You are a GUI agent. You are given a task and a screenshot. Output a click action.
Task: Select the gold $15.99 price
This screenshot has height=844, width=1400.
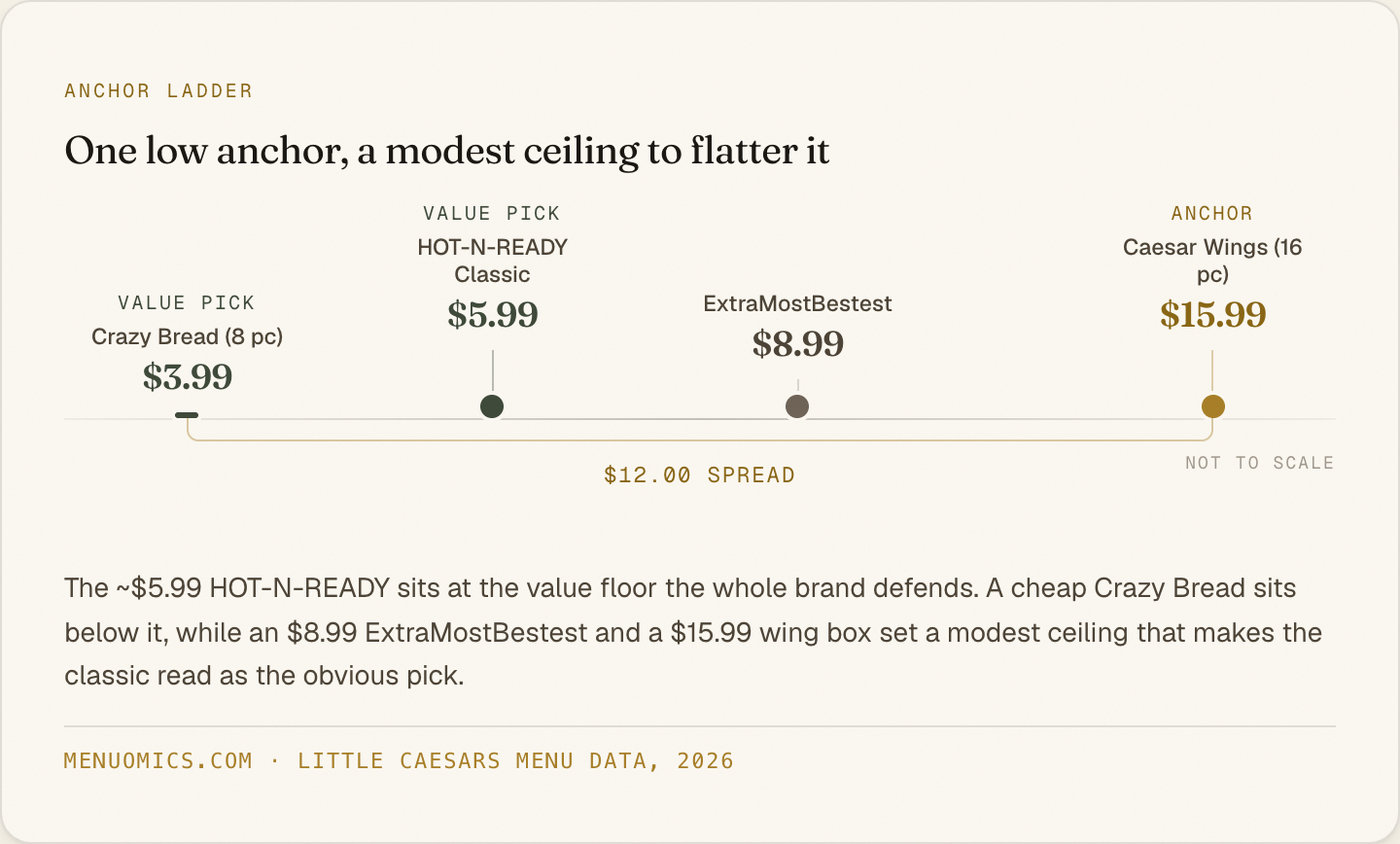1212,314
